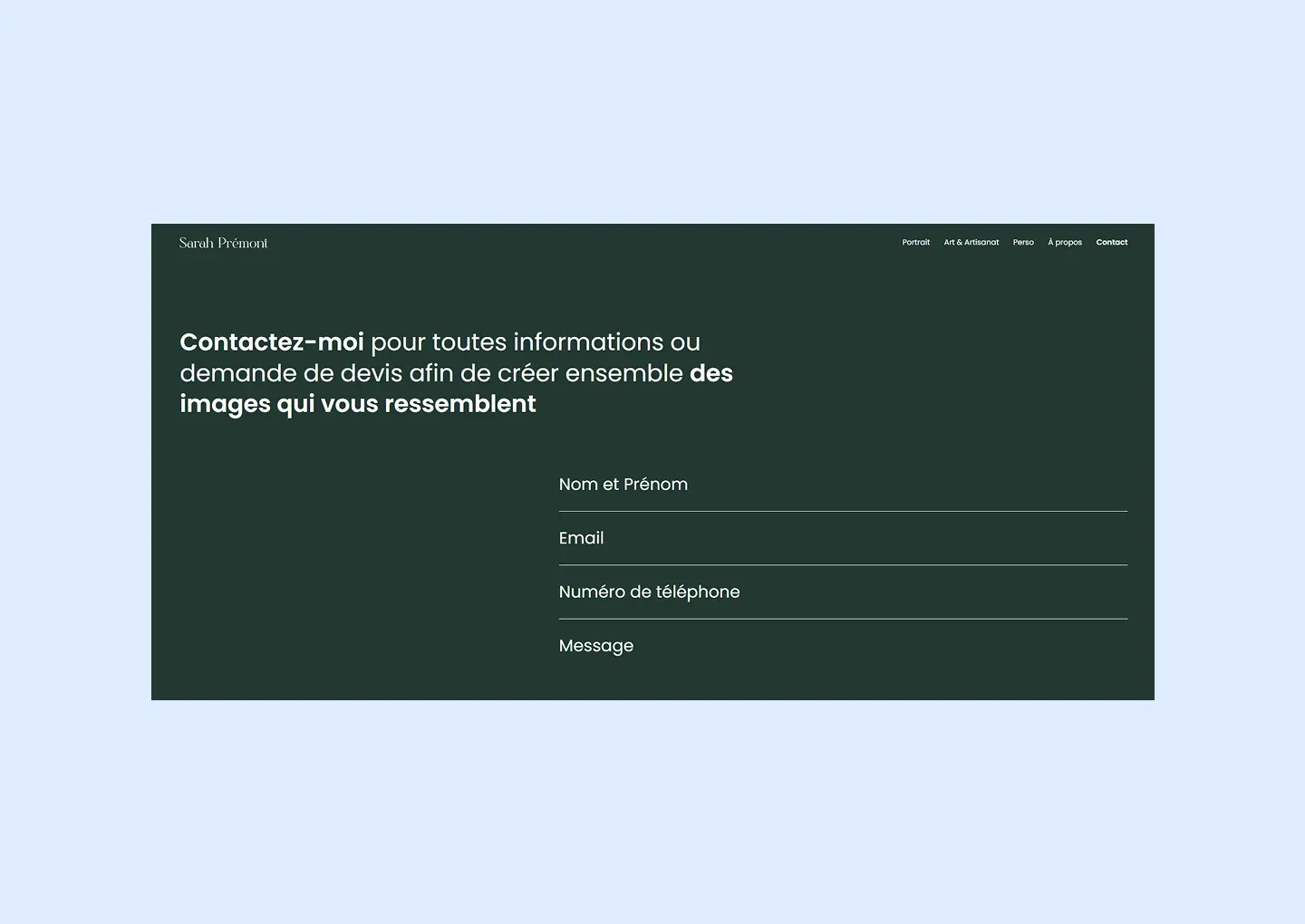Open the Art & Artisanat section
Image resolution: width=1305 pixels, height=924 pixels.
click(x=971, y=242)
